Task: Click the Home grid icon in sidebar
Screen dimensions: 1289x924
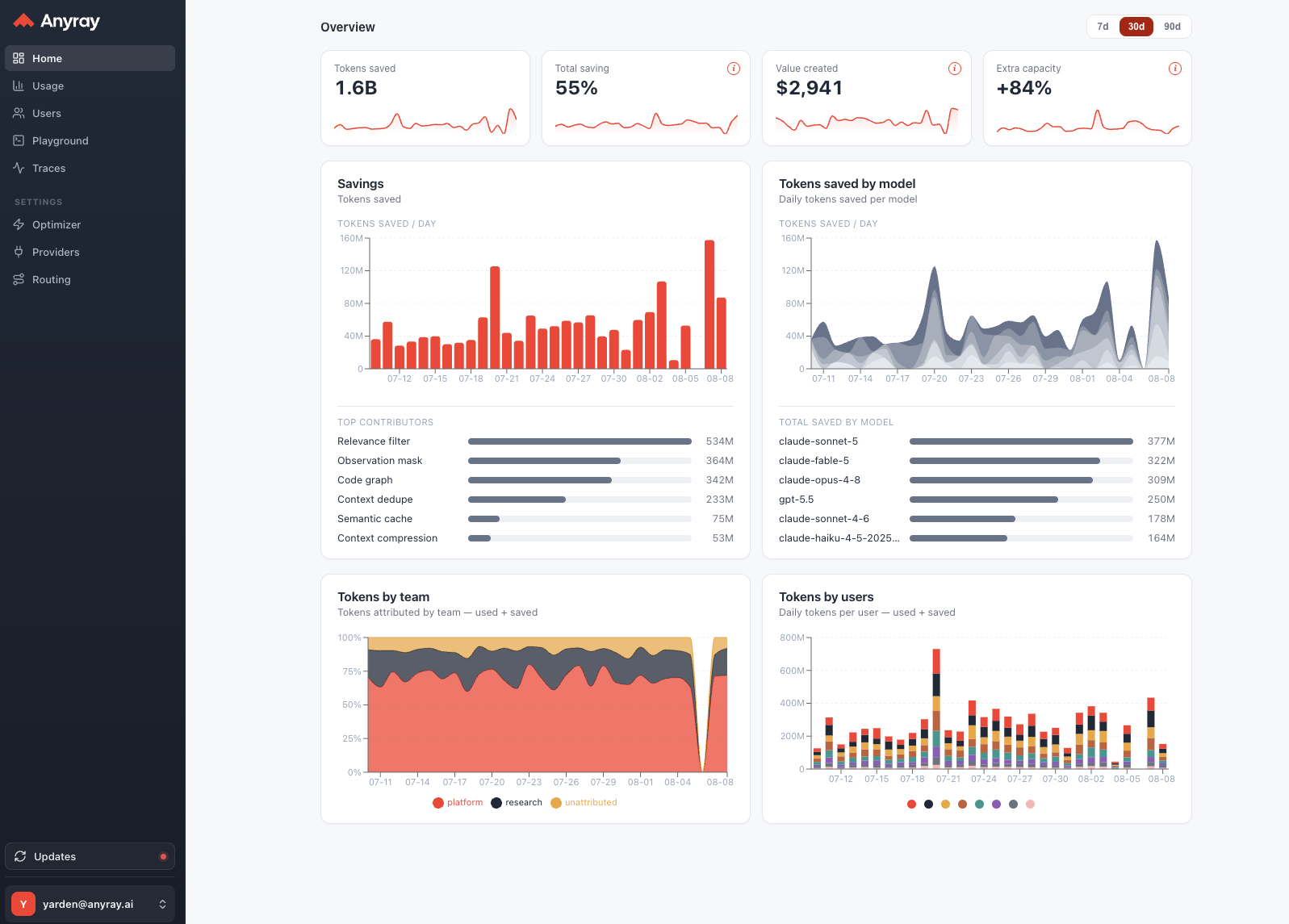Action: click(19, 58)
